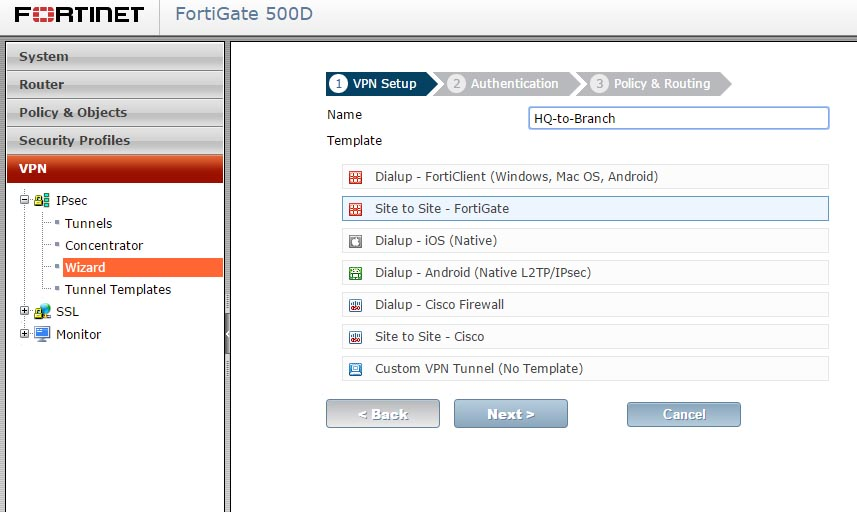Click the Monitor screen icon in tree
Screen dimensions: 857x512
coord(42,334)
